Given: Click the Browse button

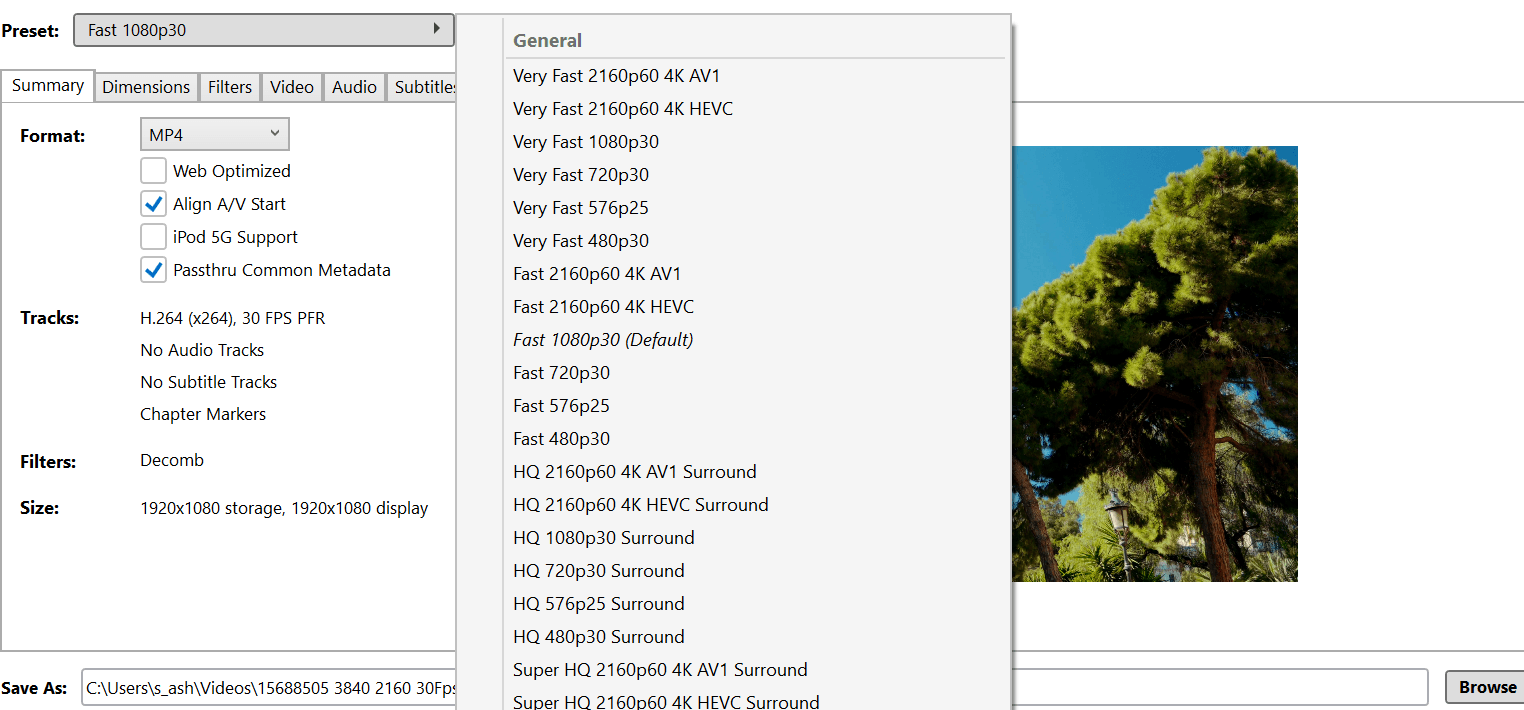Looking at the screenshot, I should pos(1487,687).
